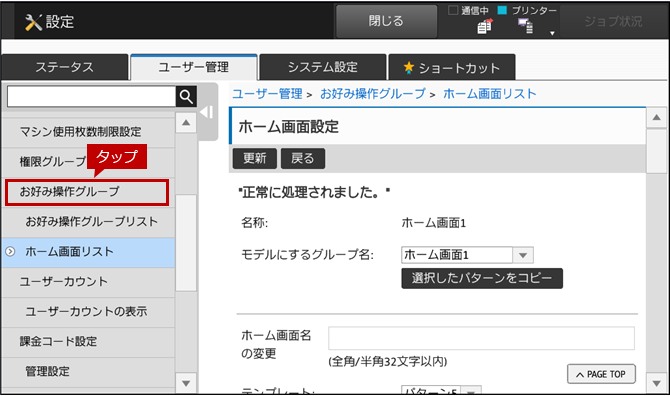Image resolution: width=670 pixels, height=396 pixels.
Task: Click the printer status icon
Action: [x=526, y=26]
